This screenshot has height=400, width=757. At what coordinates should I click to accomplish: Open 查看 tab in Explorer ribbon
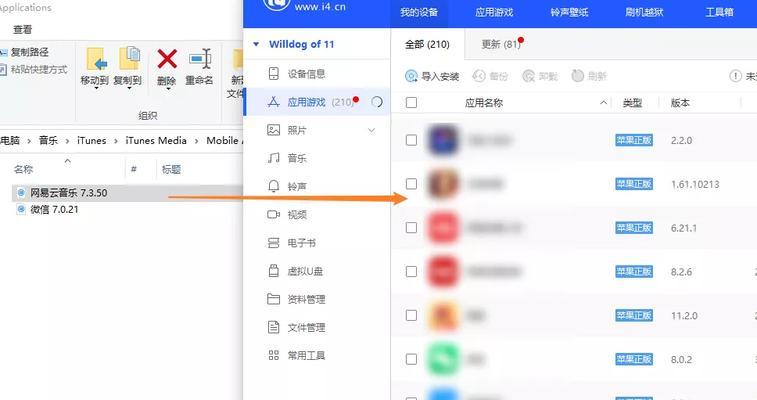[x=23, y=29]
